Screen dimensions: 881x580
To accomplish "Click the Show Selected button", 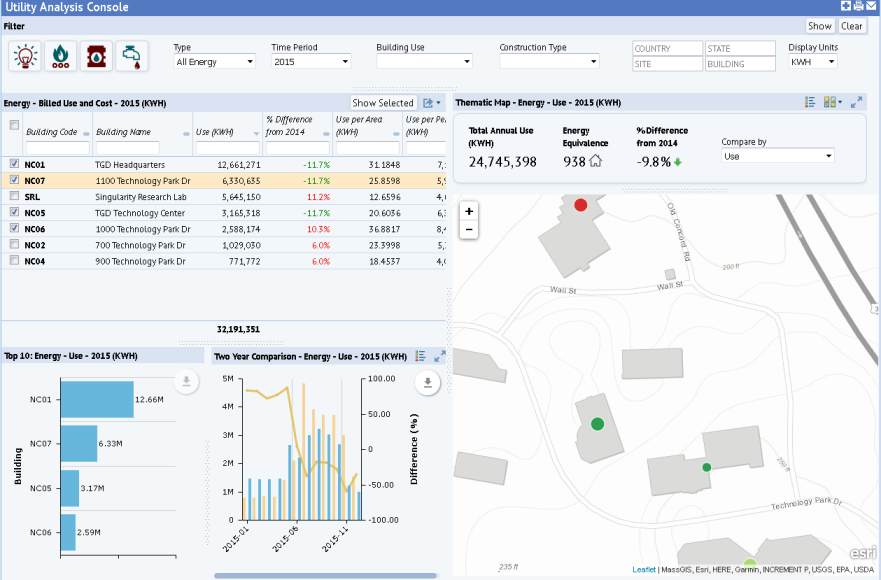I will 383,103.
